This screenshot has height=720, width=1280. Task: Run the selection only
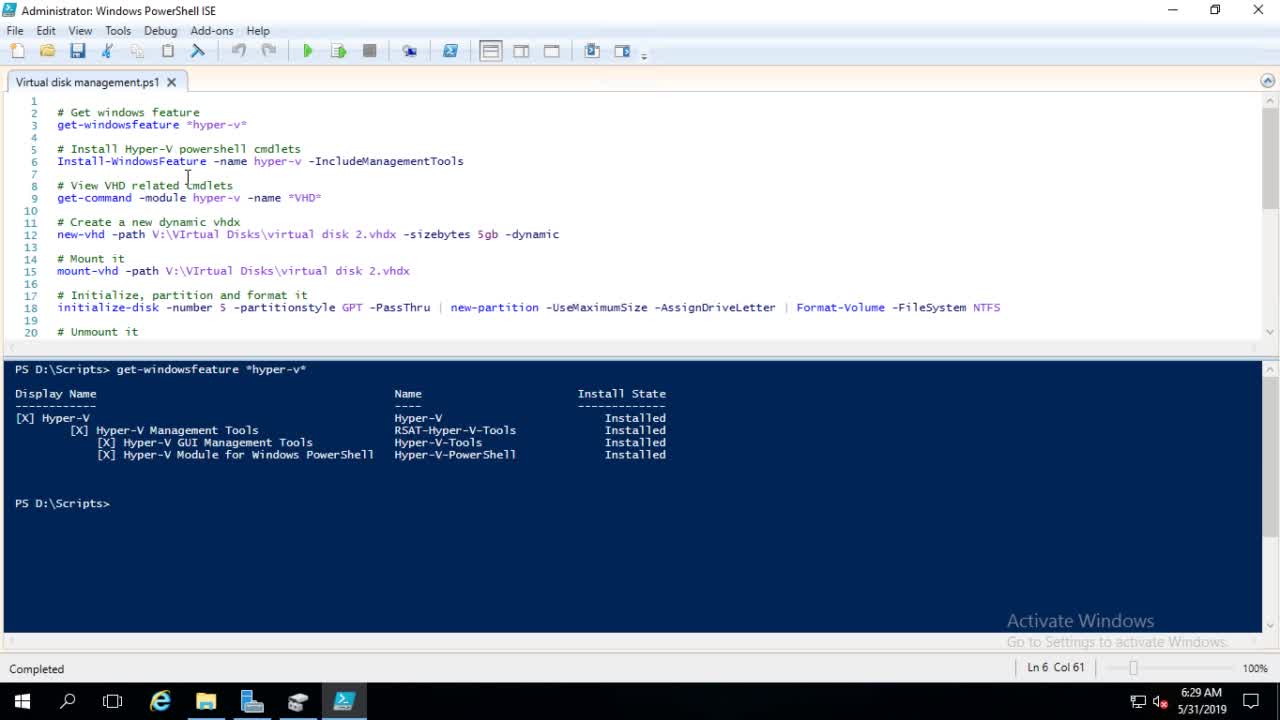[339, 51]
